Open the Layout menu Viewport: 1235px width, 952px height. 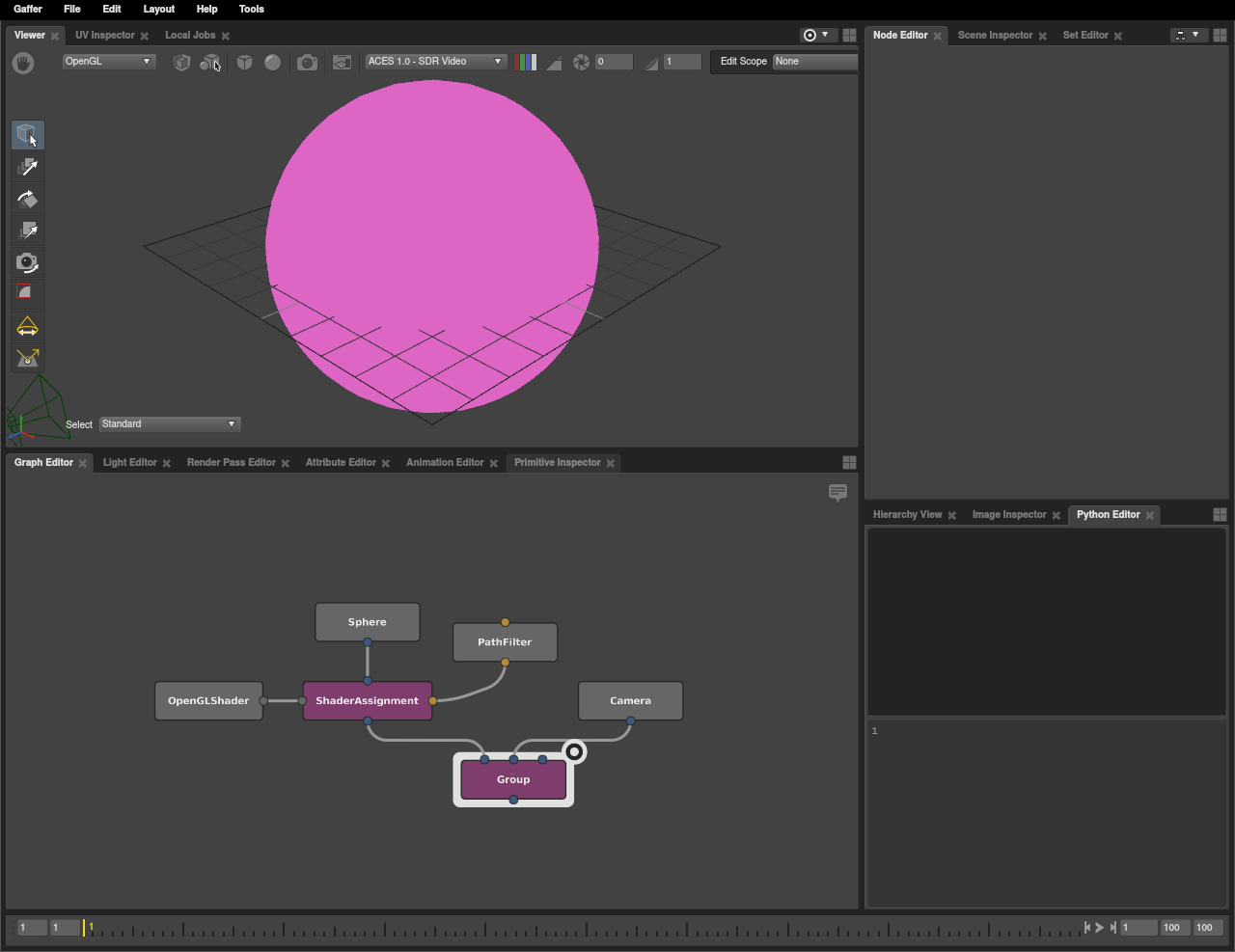pyautogui.click(x=159, y=9)
